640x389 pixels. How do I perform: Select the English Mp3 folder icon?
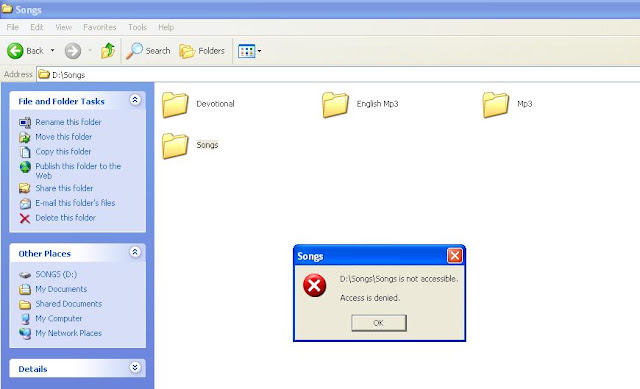pos(336,105)
